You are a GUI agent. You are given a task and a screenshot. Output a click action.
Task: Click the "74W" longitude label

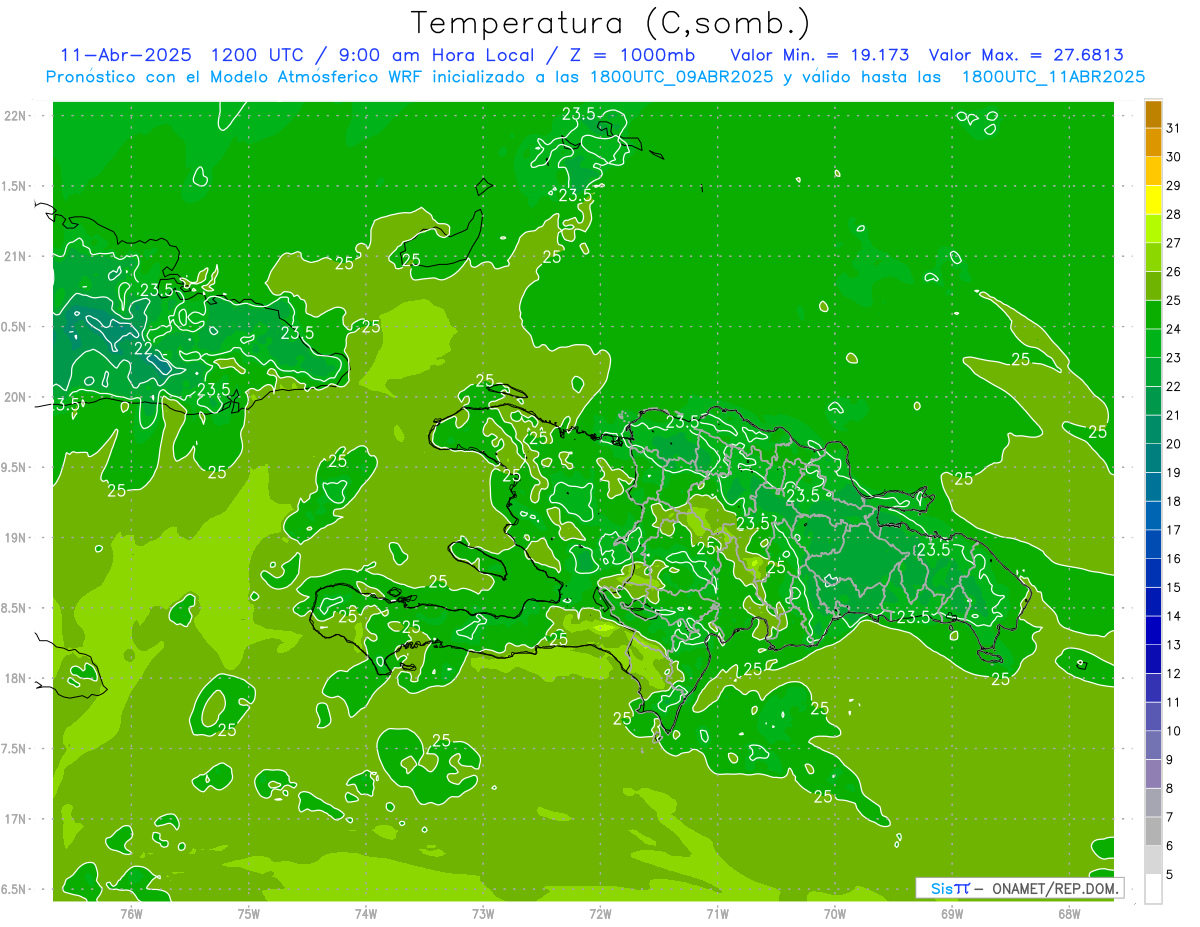pos(366,913)
